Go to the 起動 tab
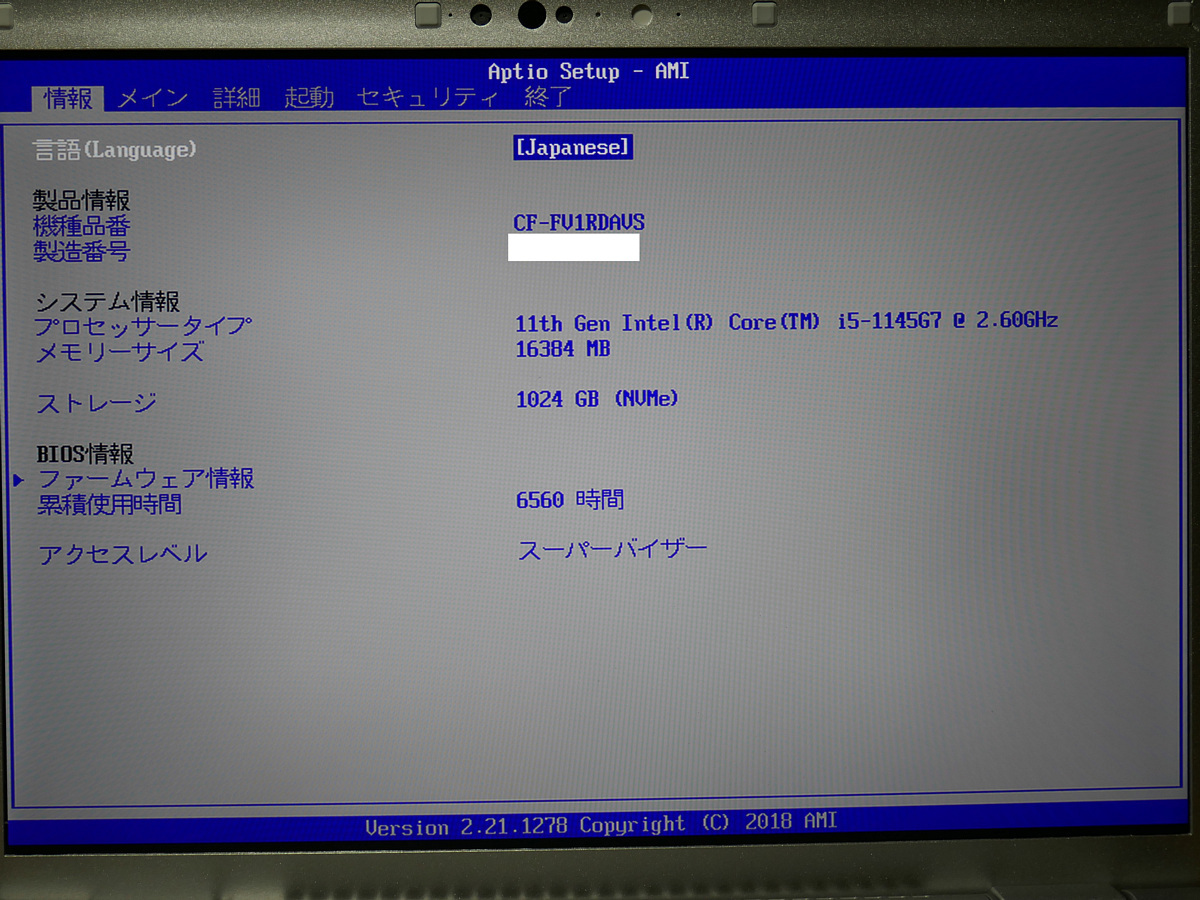This screenshot has width=1200, height=900. point(308,98)
